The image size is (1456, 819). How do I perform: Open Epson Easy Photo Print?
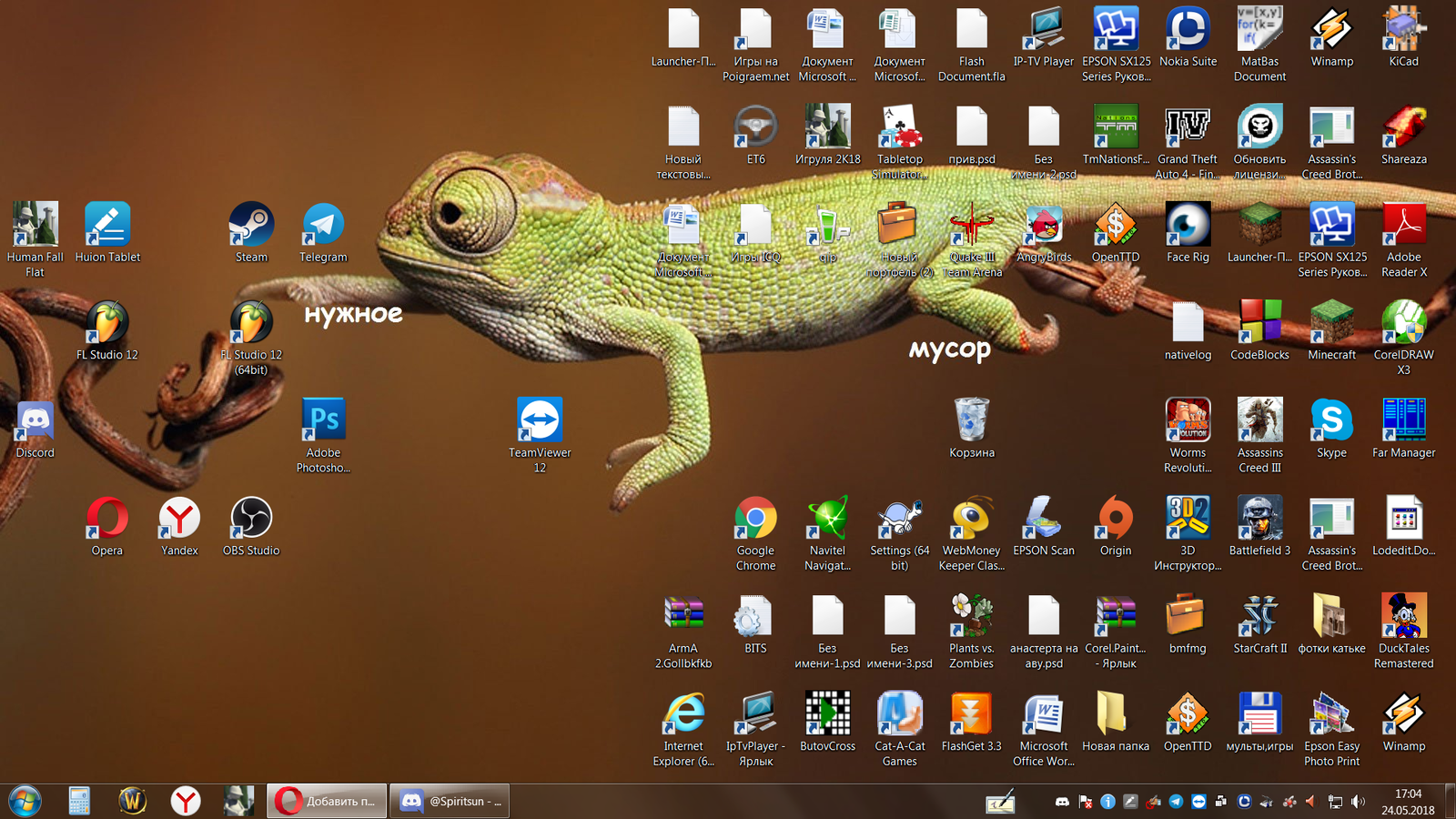click(1331, 729)
